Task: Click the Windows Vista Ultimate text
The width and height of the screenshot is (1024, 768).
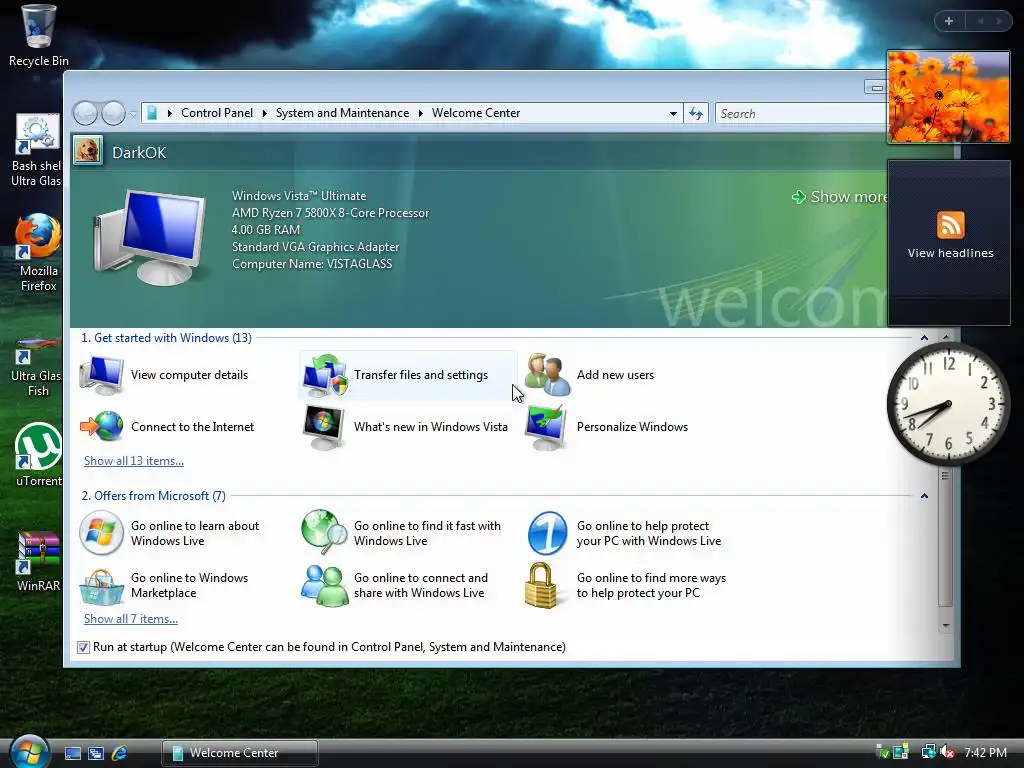Action: pos(299,196)
